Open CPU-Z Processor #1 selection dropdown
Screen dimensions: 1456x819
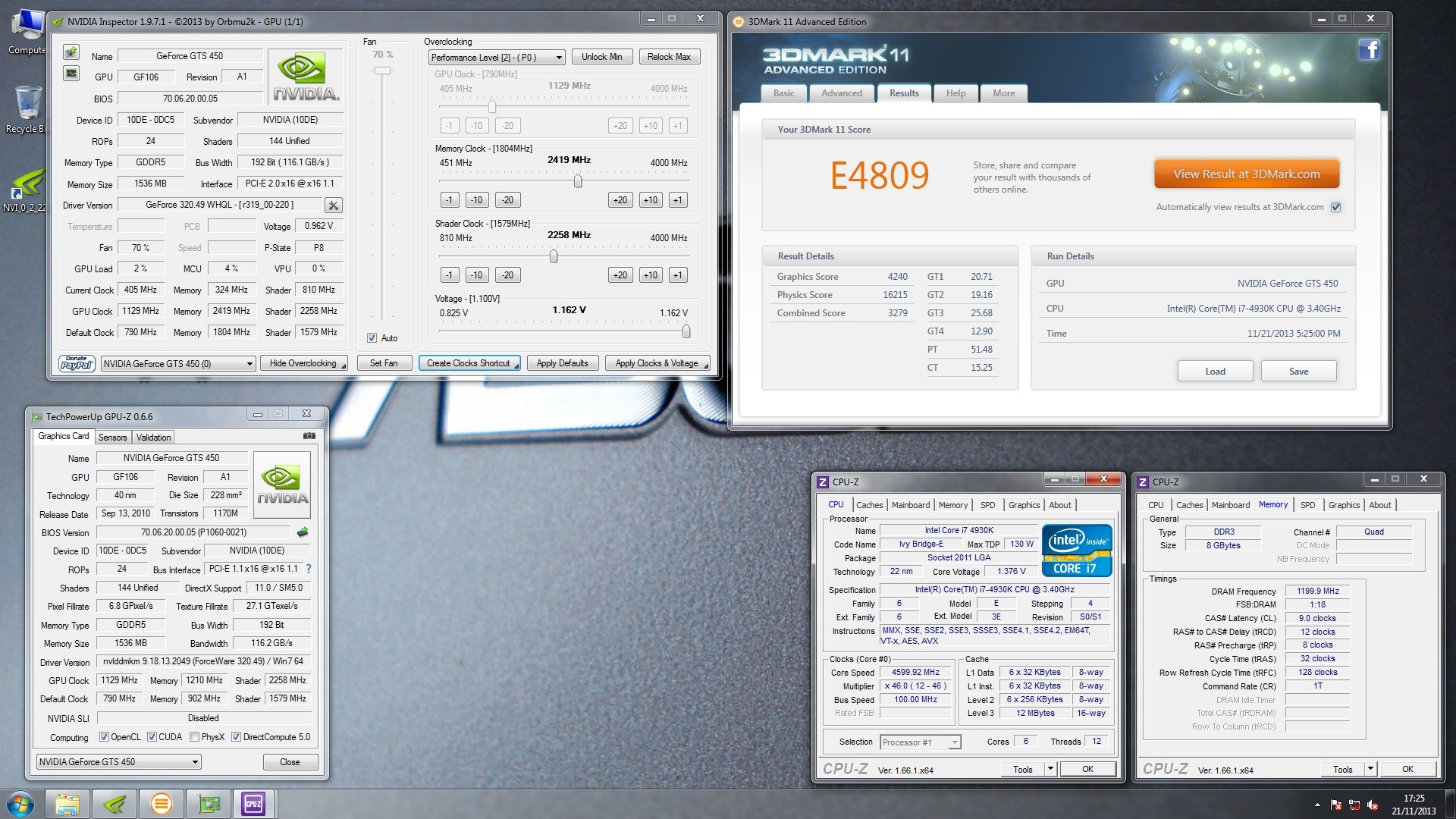(921, 742)
